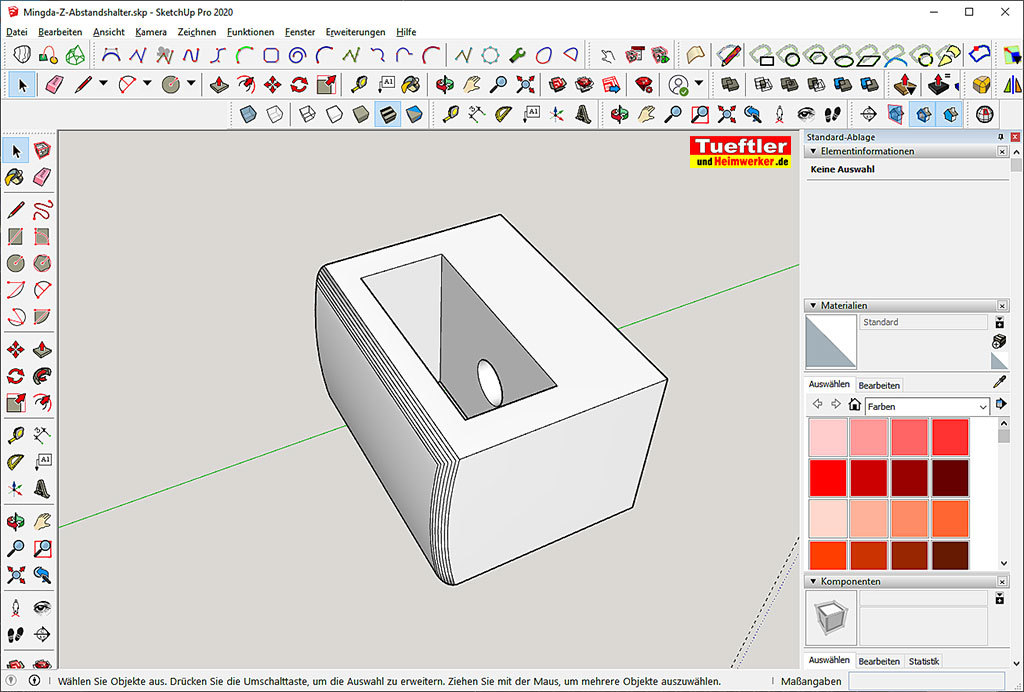
Task: Click the Subtract solid tool
Action: pyautogui.click(x=816, y=84)
